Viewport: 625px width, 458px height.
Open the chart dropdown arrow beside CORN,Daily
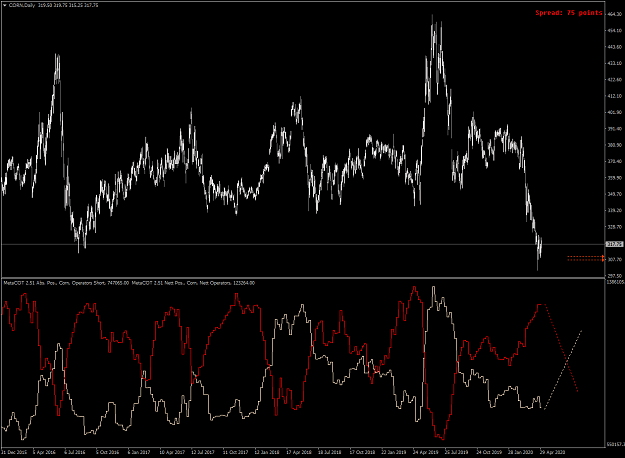point(5,5)
